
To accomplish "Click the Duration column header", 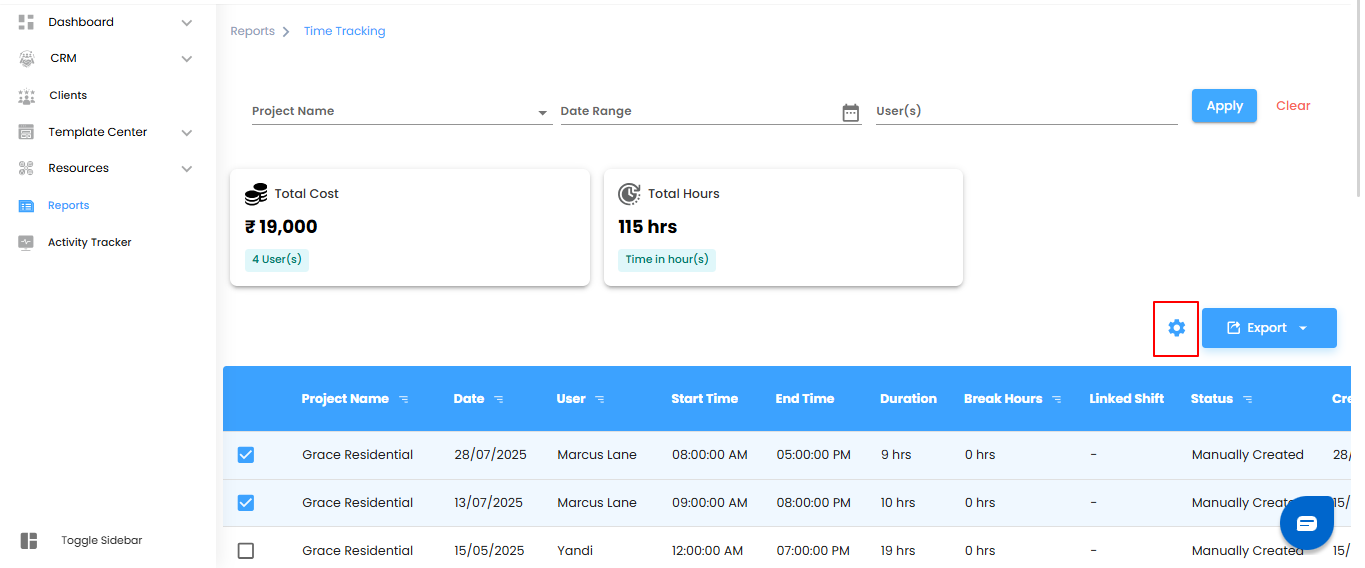I will [908, 399].
